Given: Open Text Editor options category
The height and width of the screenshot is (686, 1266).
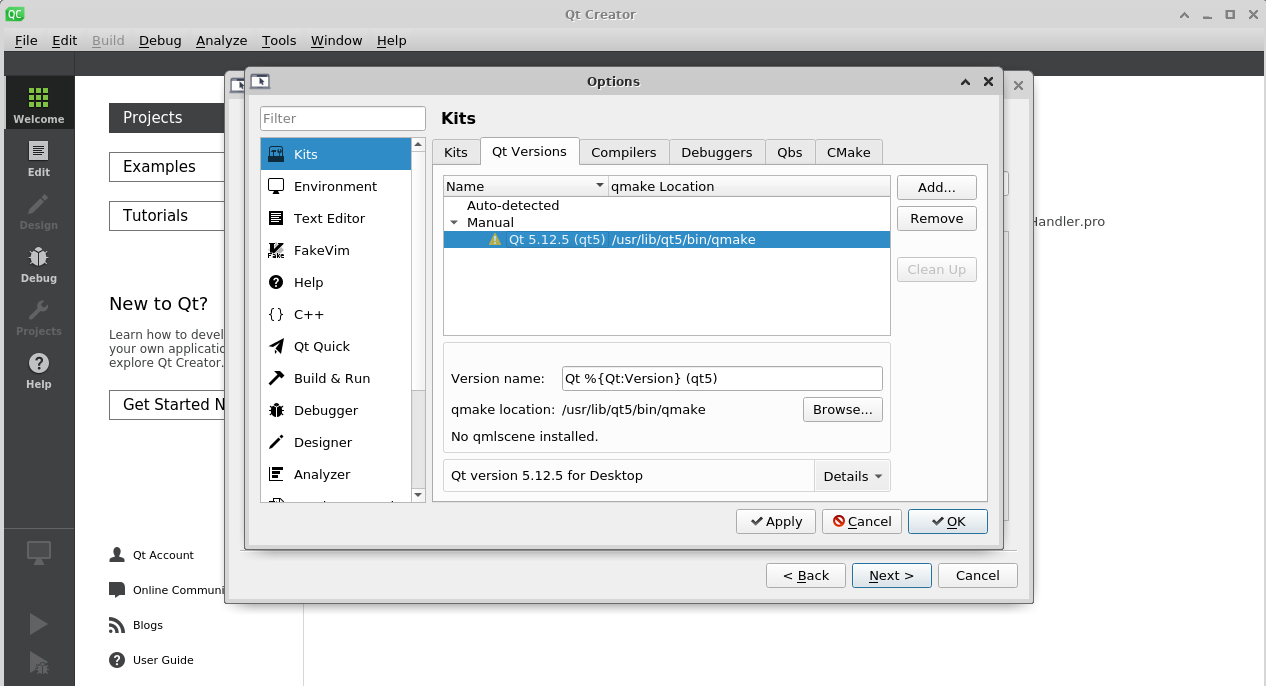Looking at the screenshot, I should (336, 218).
